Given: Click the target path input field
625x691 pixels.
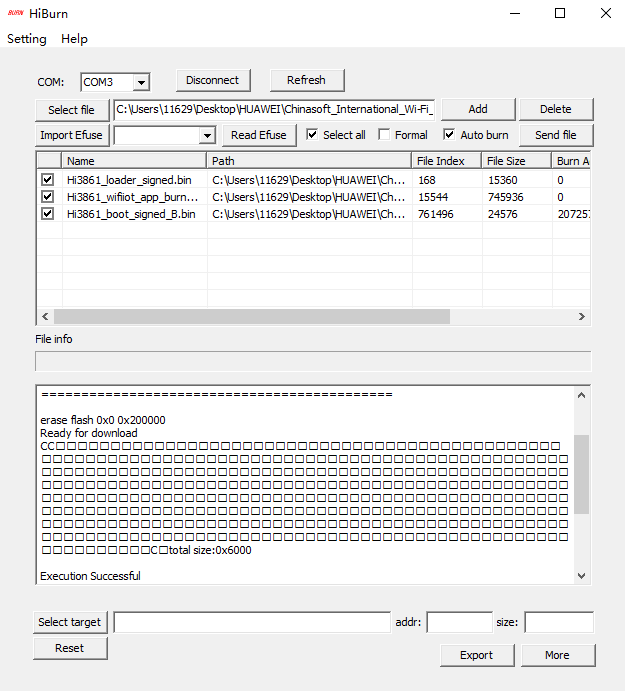Looking at the screenshot, I should [252, 622].
